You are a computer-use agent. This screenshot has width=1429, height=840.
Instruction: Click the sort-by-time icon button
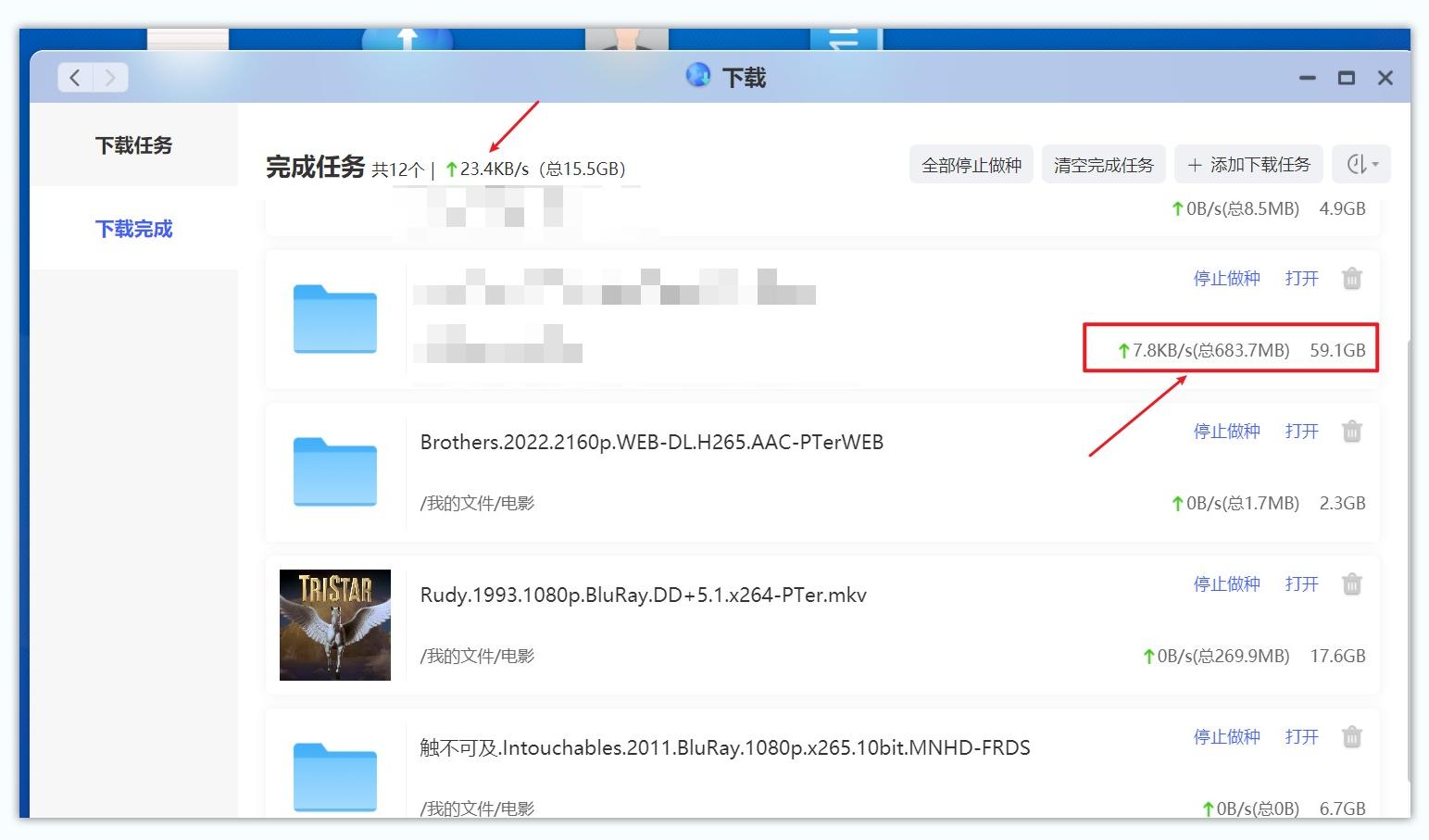pyautogui.click(x=1356, y=164)
